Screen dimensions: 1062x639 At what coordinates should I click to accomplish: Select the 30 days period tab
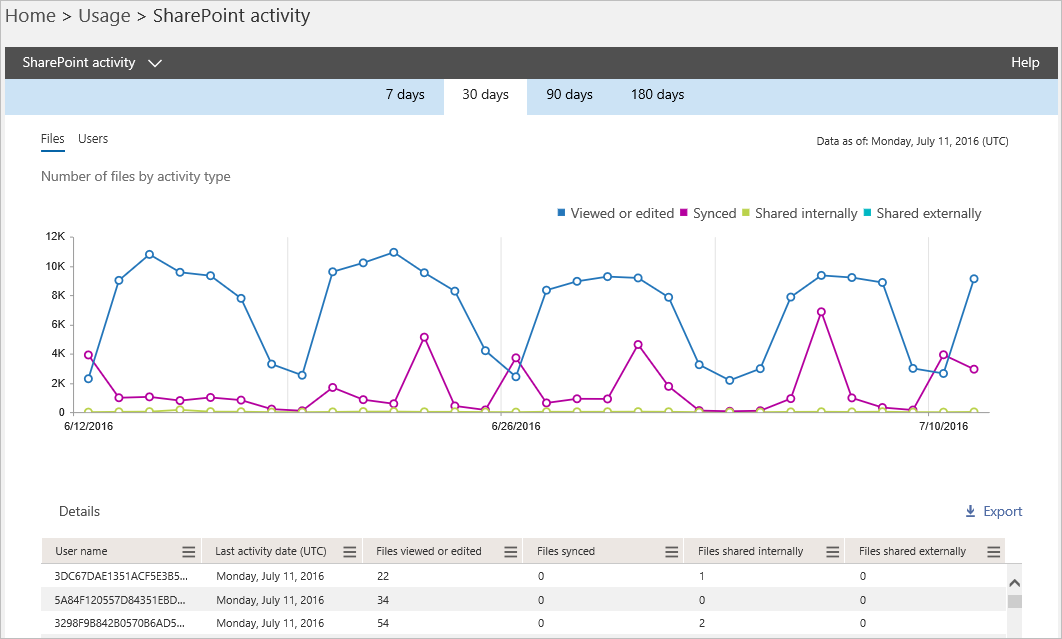486,95
